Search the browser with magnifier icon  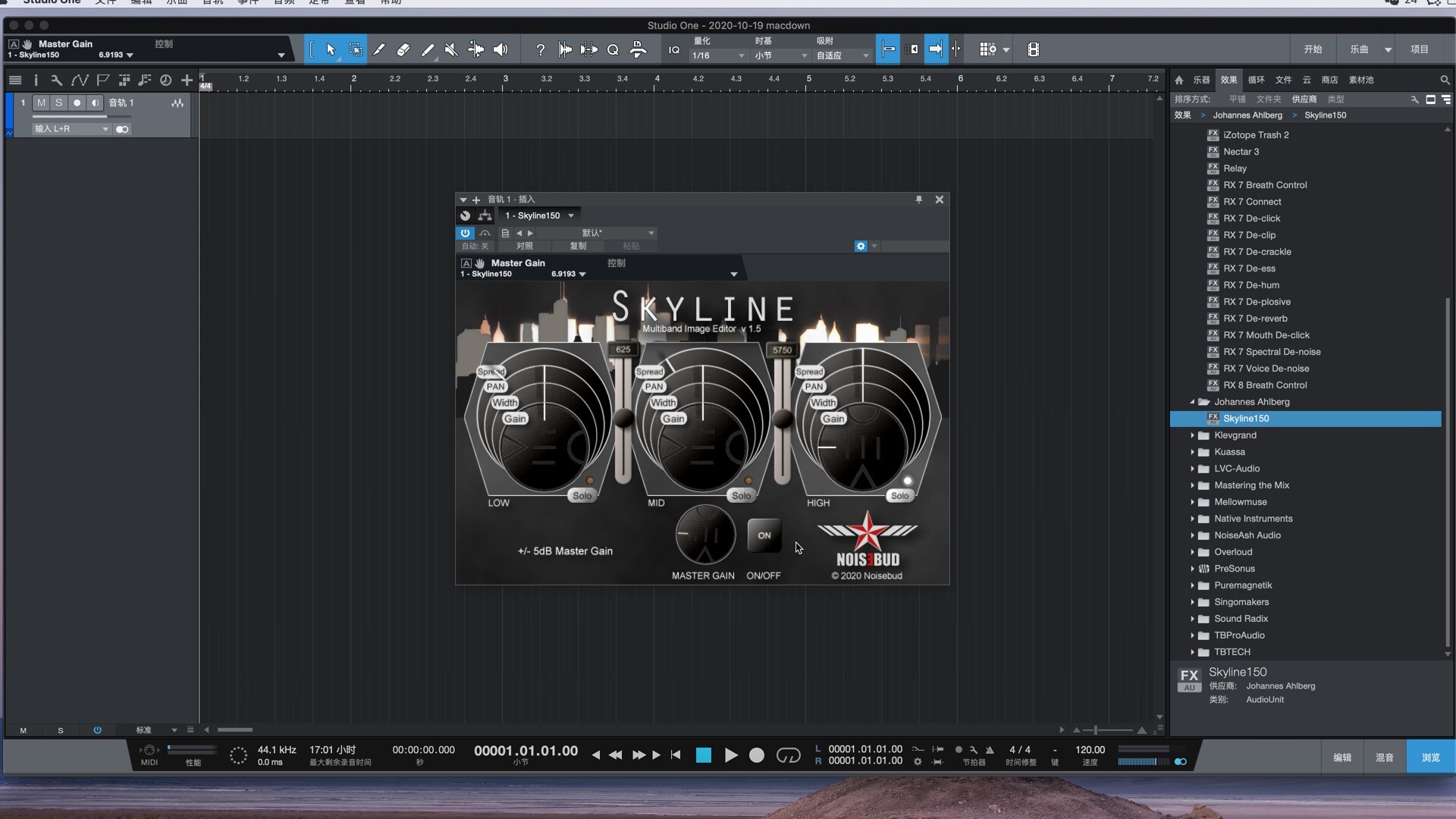[x=1445, y=80]
